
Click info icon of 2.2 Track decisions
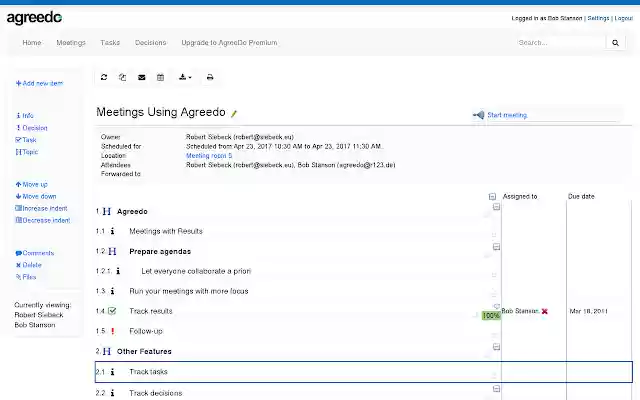click(112, 393)
